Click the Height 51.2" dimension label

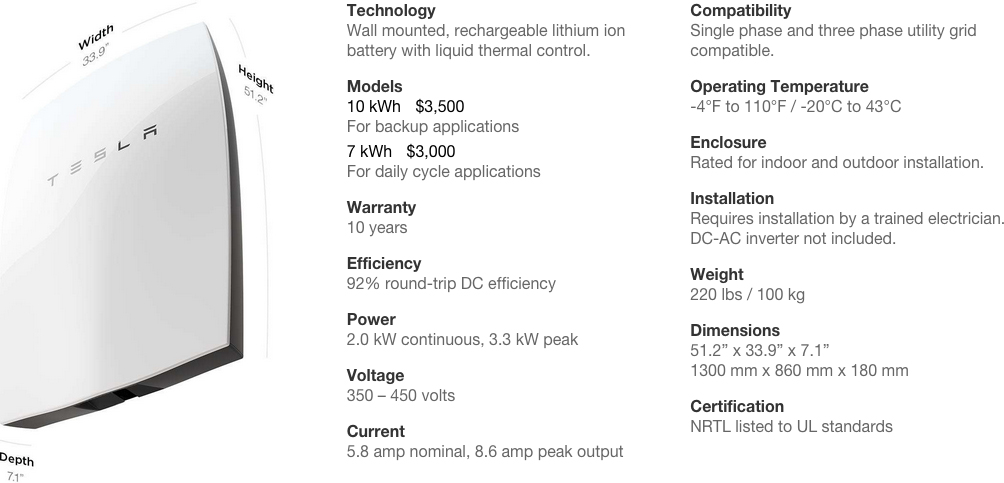(x=255, y=85)
